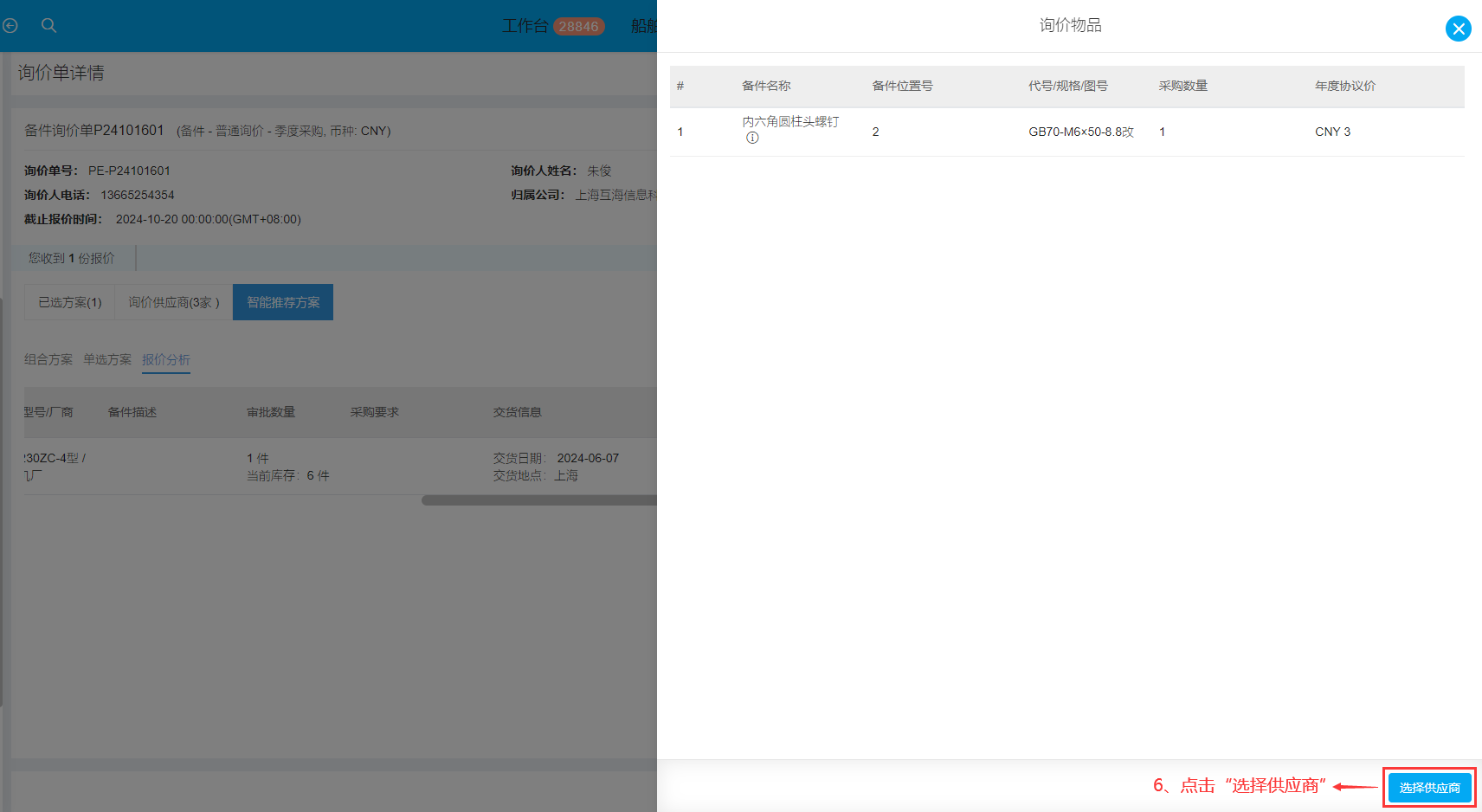Click the 询价单号 value PE-P24101601
The width and height of the screenshot is (1482, 812).
129,171
